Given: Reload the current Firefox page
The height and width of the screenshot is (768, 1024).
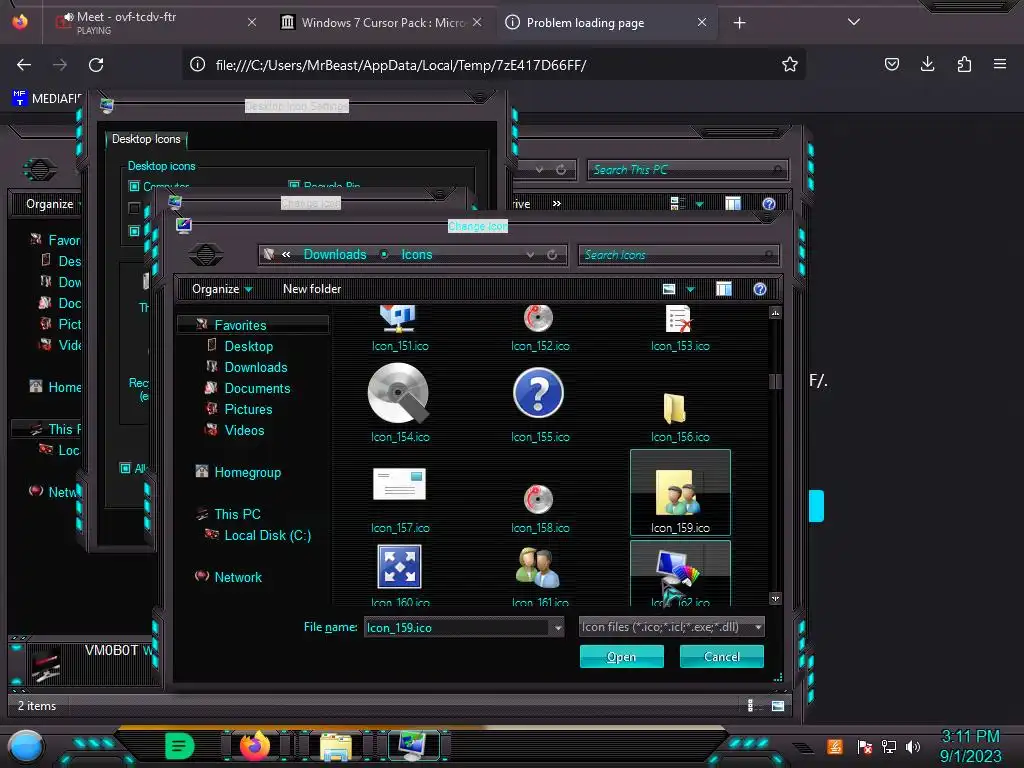Looking at the screenshot, I should [x=96, y=65].
